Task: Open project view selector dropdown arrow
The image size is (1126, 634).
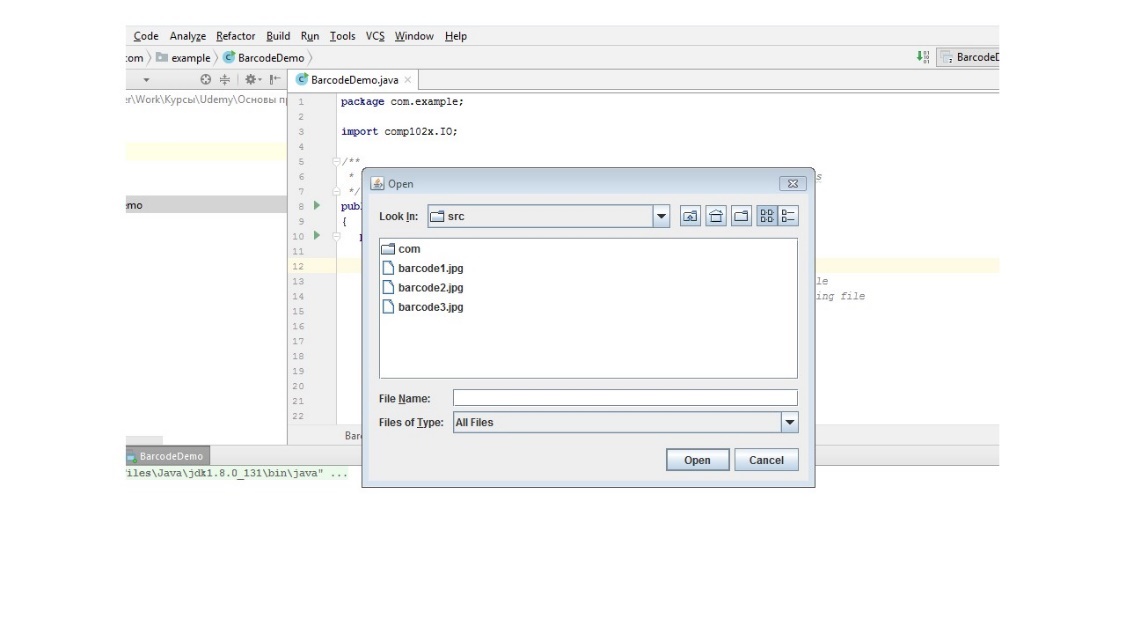Action: pos(145,79)
